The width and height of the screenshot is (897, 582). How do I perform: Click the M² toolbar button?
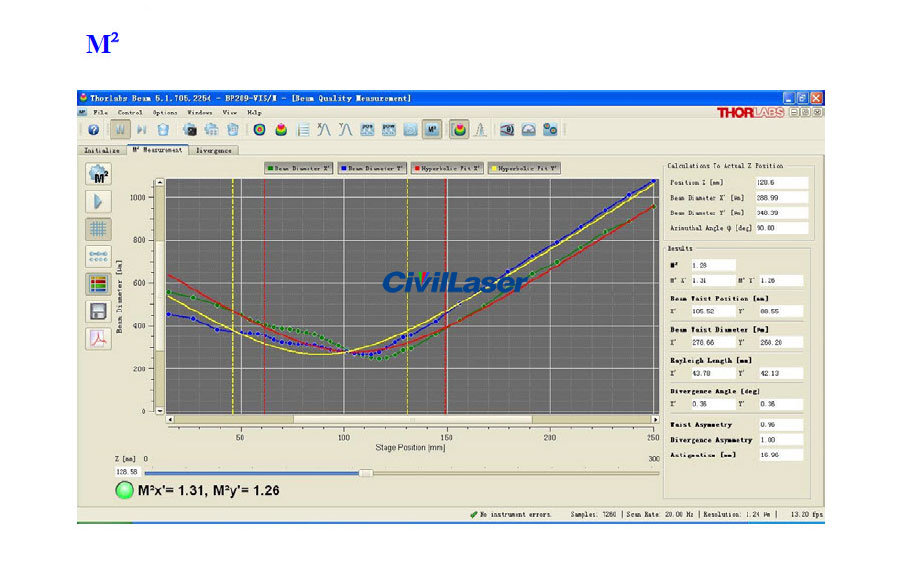click(x=431, y=129)
